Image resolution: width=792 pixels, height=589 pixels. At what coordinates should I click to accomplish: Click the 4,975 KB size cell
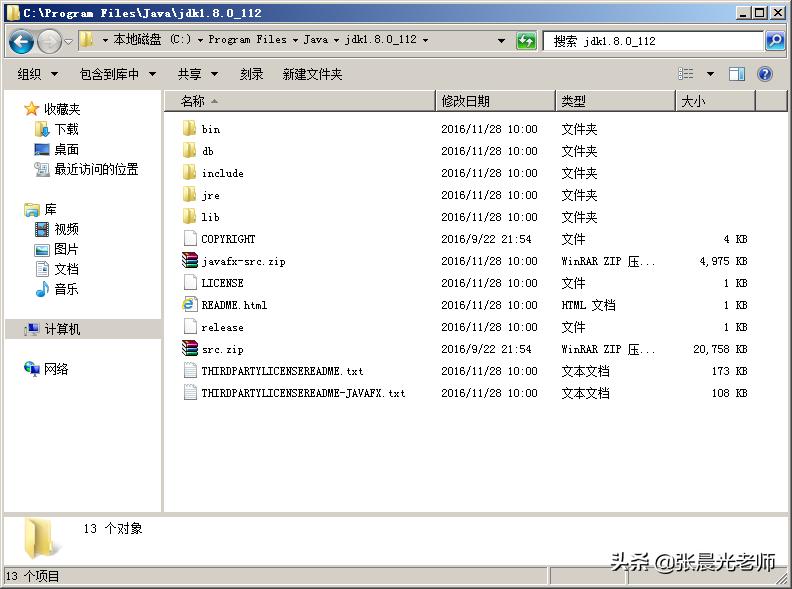pos(723,261)
